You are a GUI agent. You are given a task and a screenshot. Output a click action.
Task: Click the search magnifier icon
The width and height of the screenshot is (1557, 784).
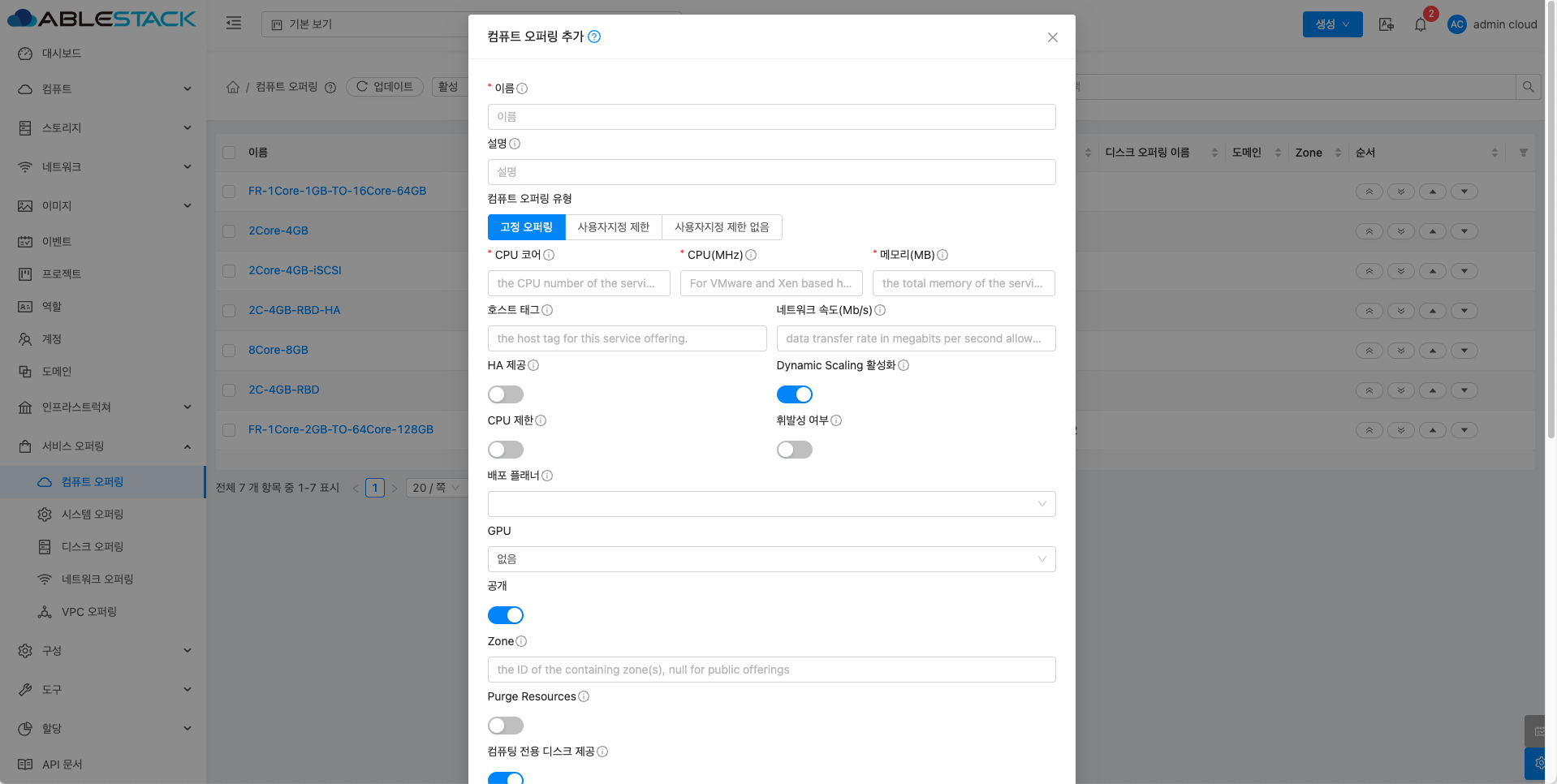click(1528, 87)
